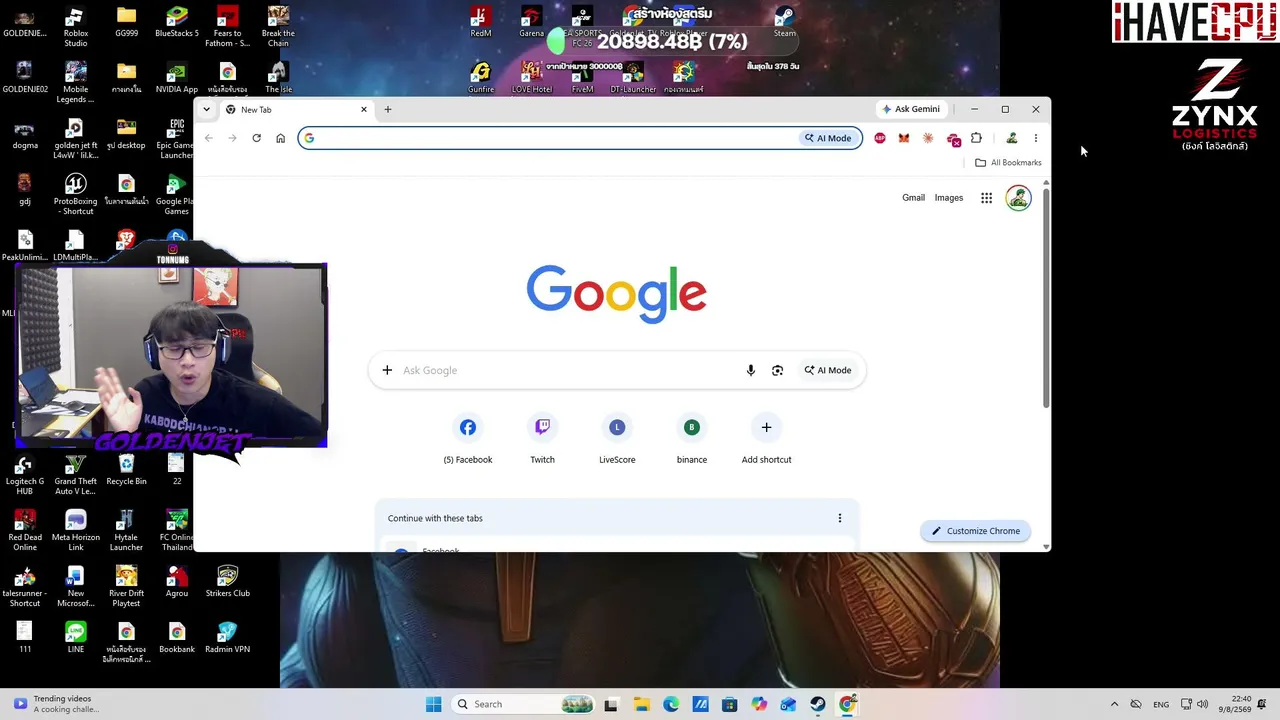
Task: Open the Images link
Action: click(x=949, y=198)
